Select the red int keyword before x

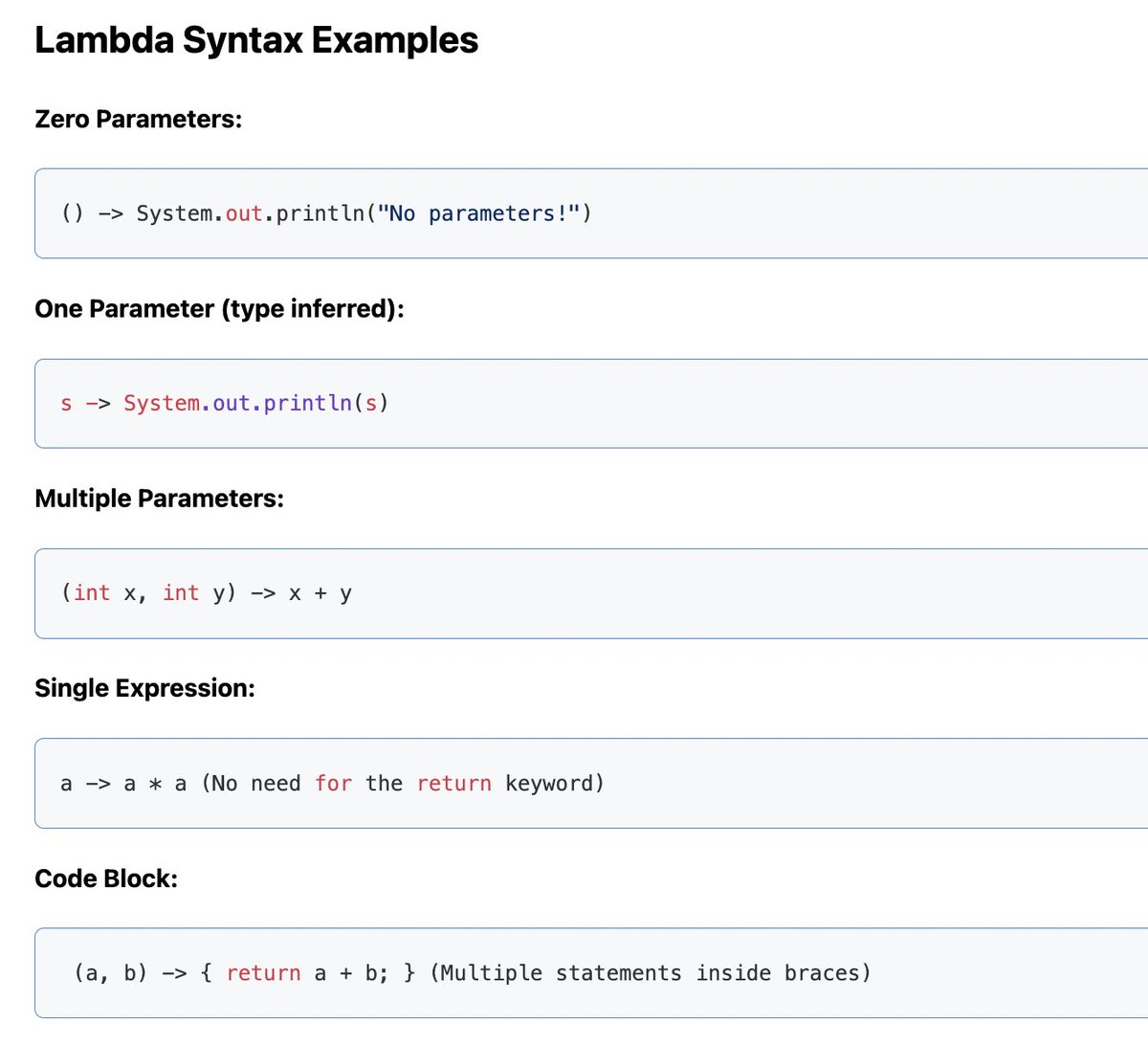(x=91, y=592)
